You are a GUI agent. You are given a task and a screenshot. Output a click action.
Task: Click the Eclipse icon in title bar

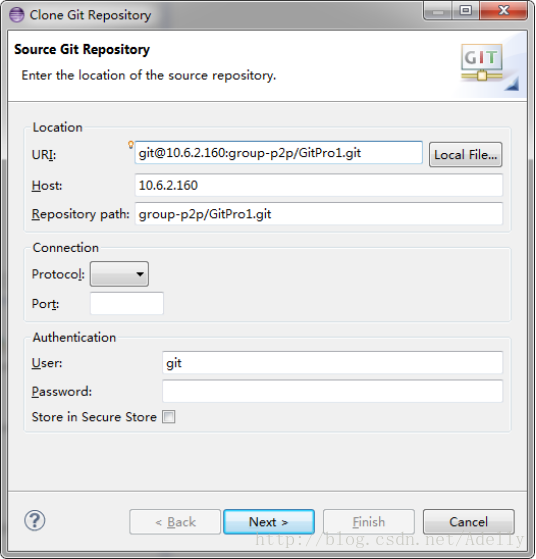[x=16, y=15]
